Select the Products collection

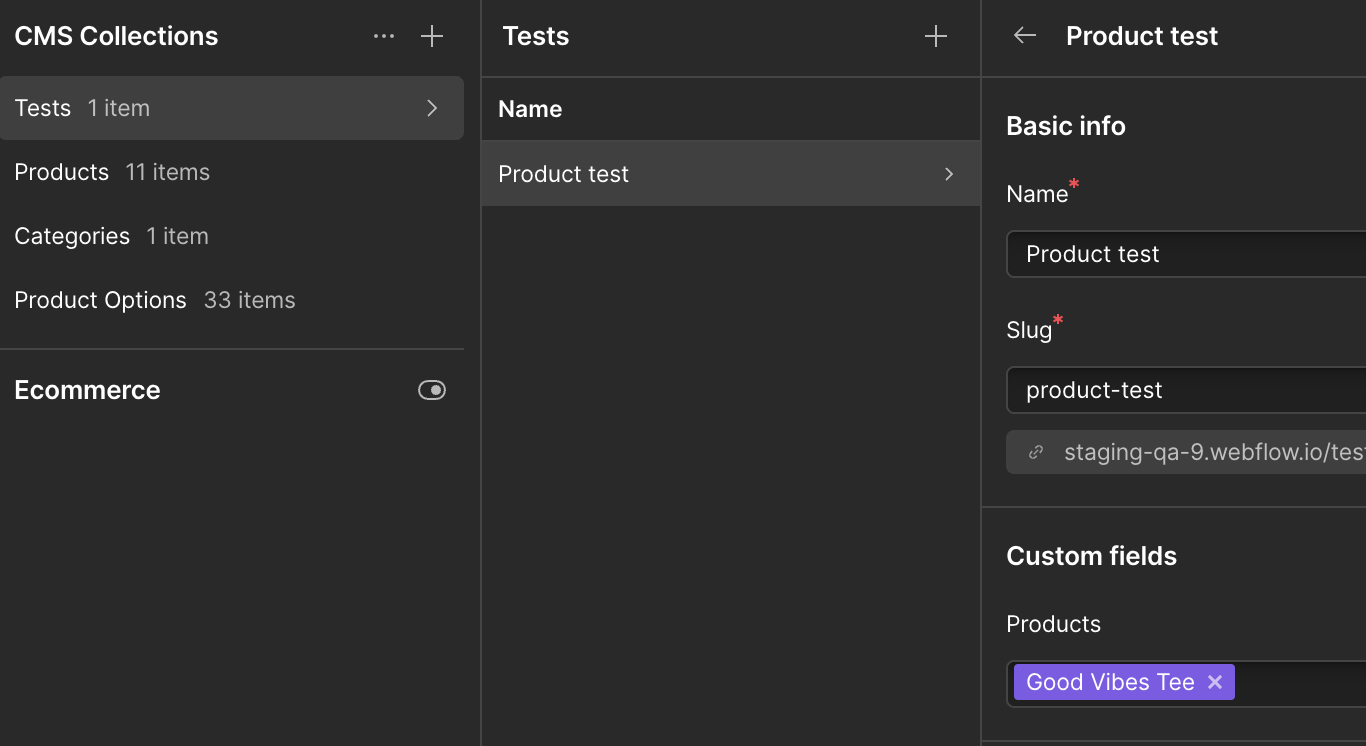62,172
